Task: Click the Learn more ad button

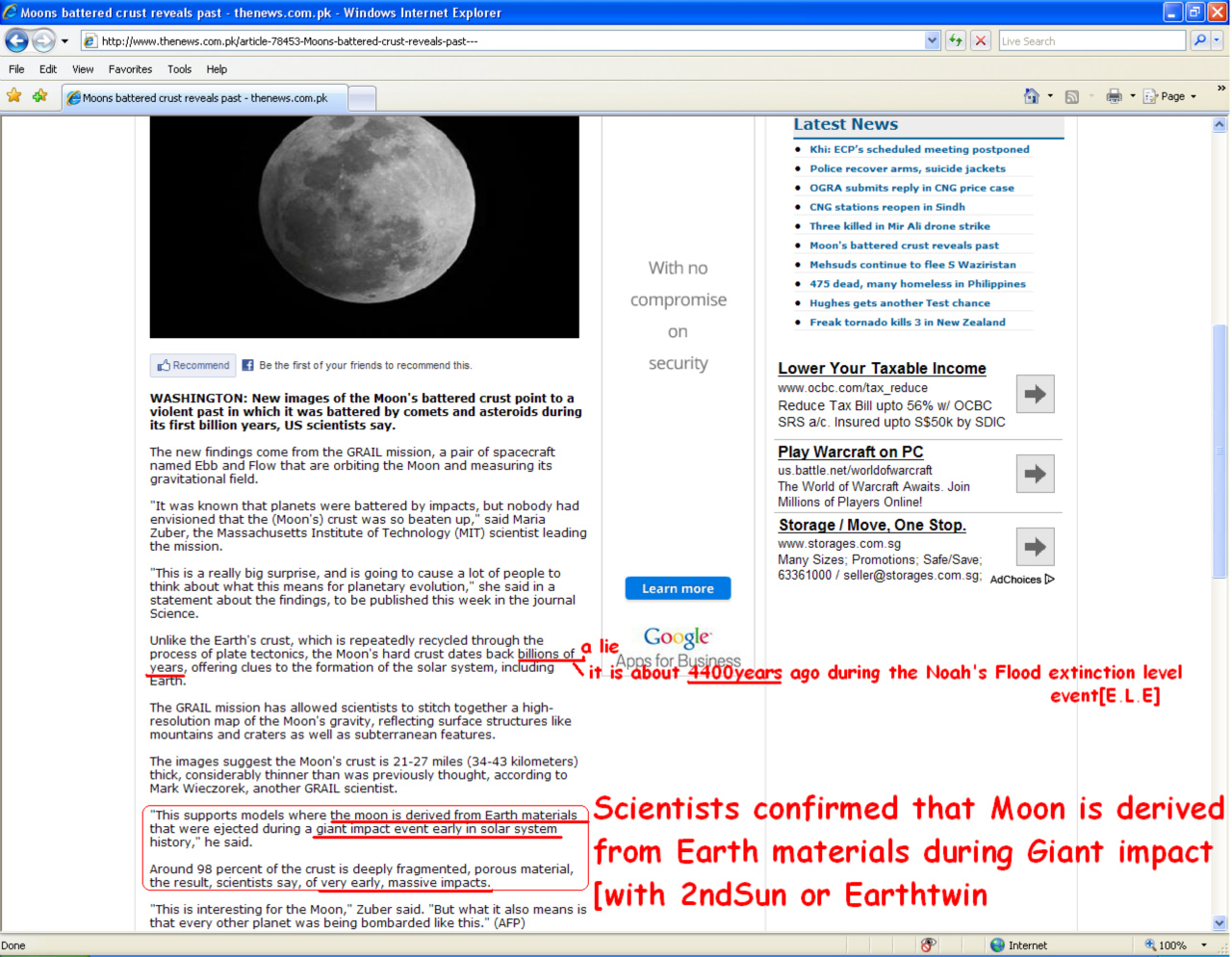Action: 678,588
